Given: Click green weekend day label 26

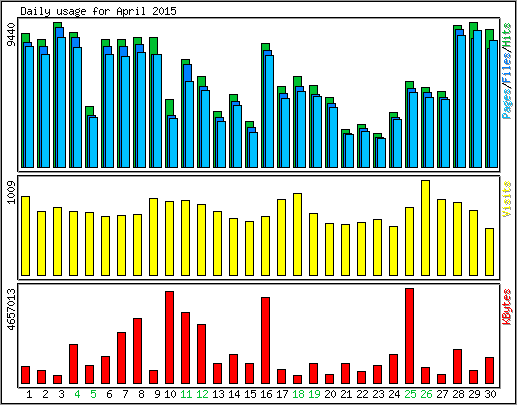Looking at the screenshot, I should (426, 394).
